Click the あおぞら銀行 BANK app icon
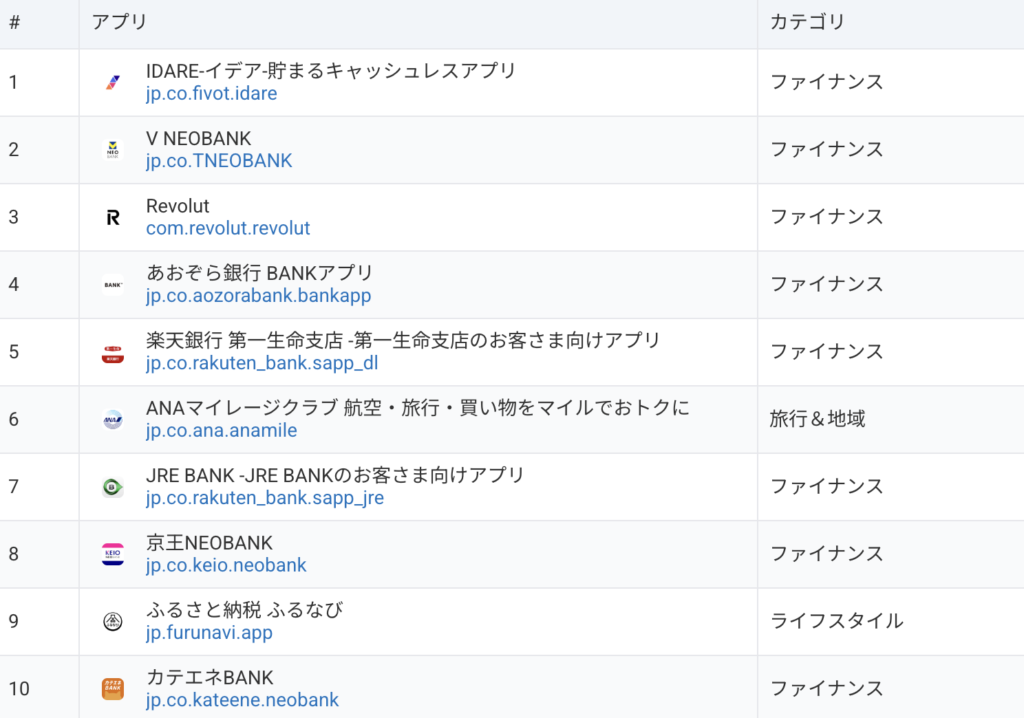Image resolution: width=1024 pixels, height=718 pixels. [113, 285]
